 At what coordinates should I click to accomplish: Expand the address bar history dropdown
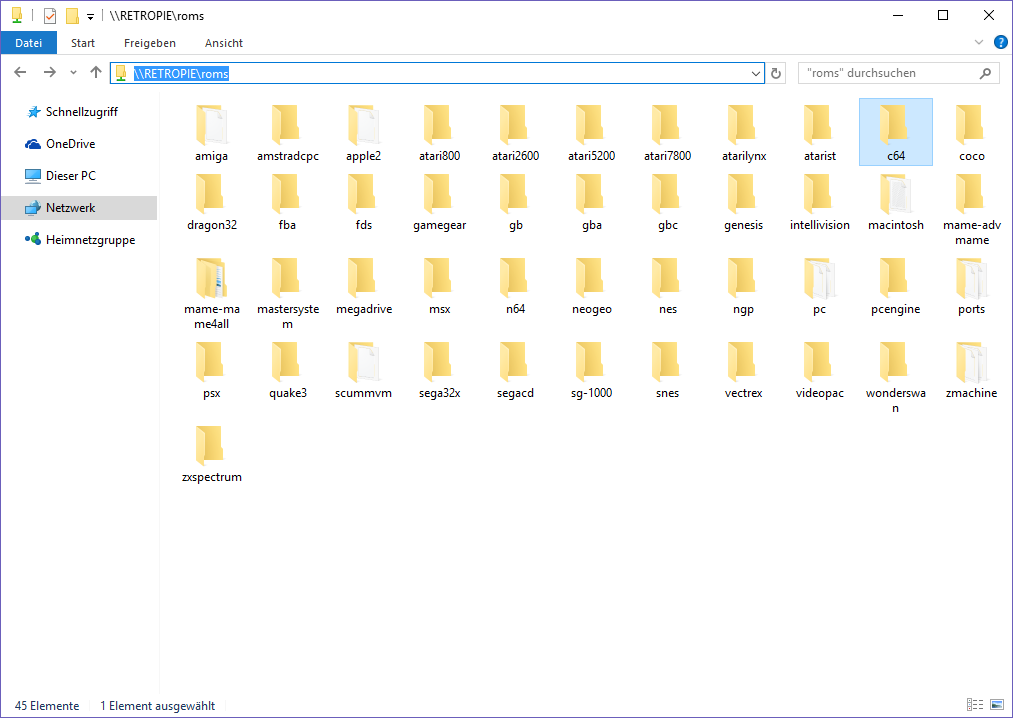756,73
